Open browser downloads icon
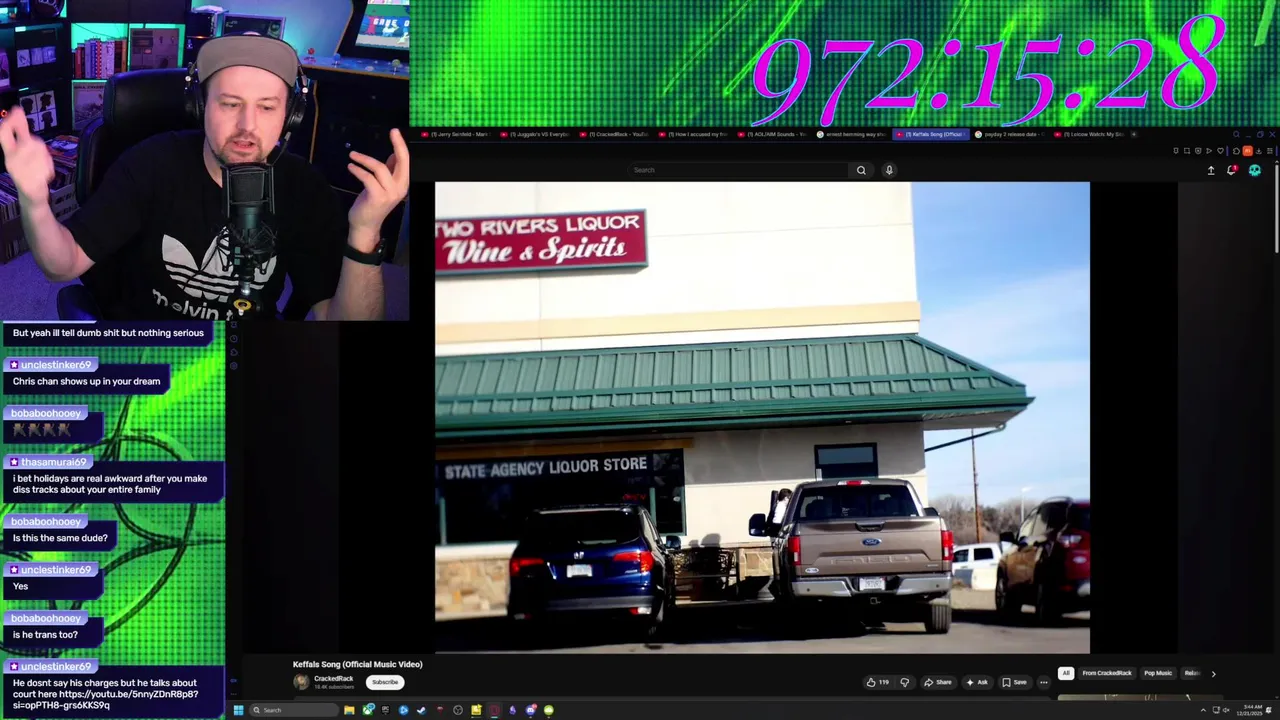The image size is (1280, 720). coord(1259,151)
